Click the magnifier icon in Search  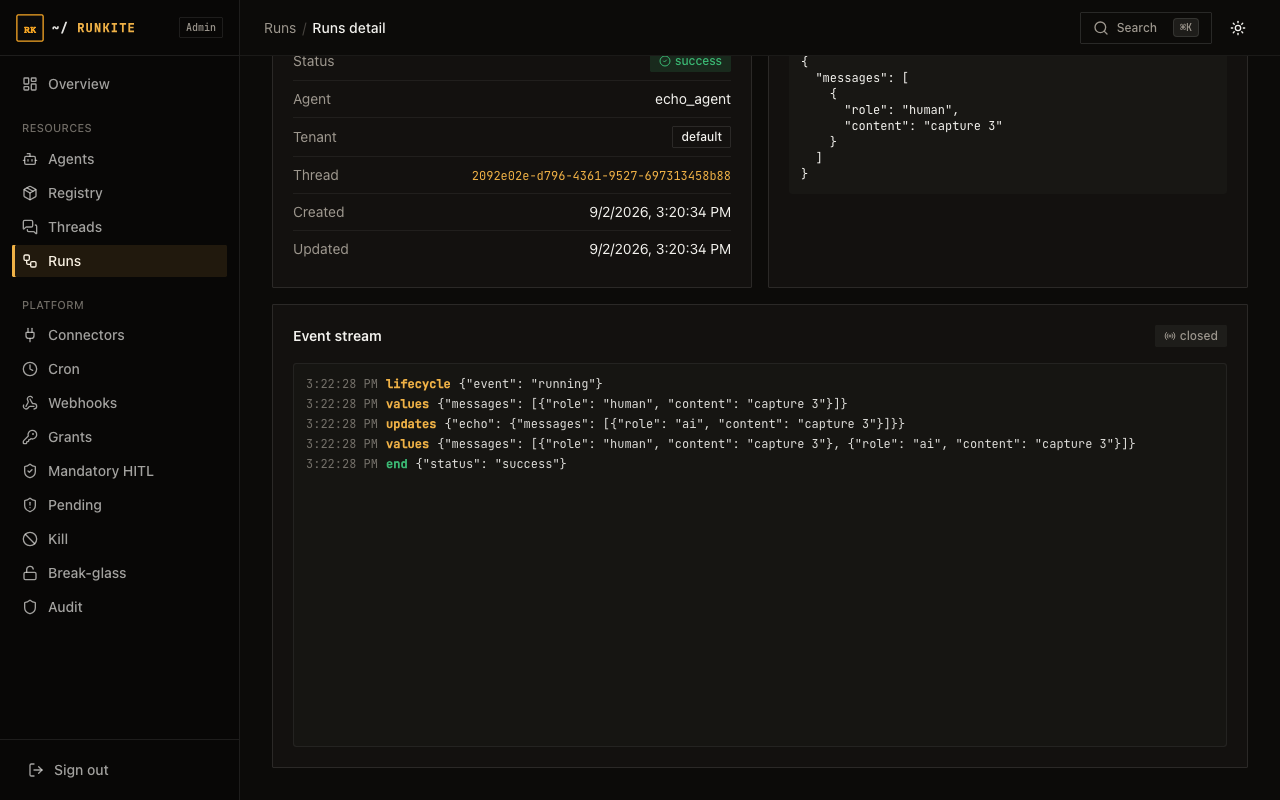tap(1101, 28)
